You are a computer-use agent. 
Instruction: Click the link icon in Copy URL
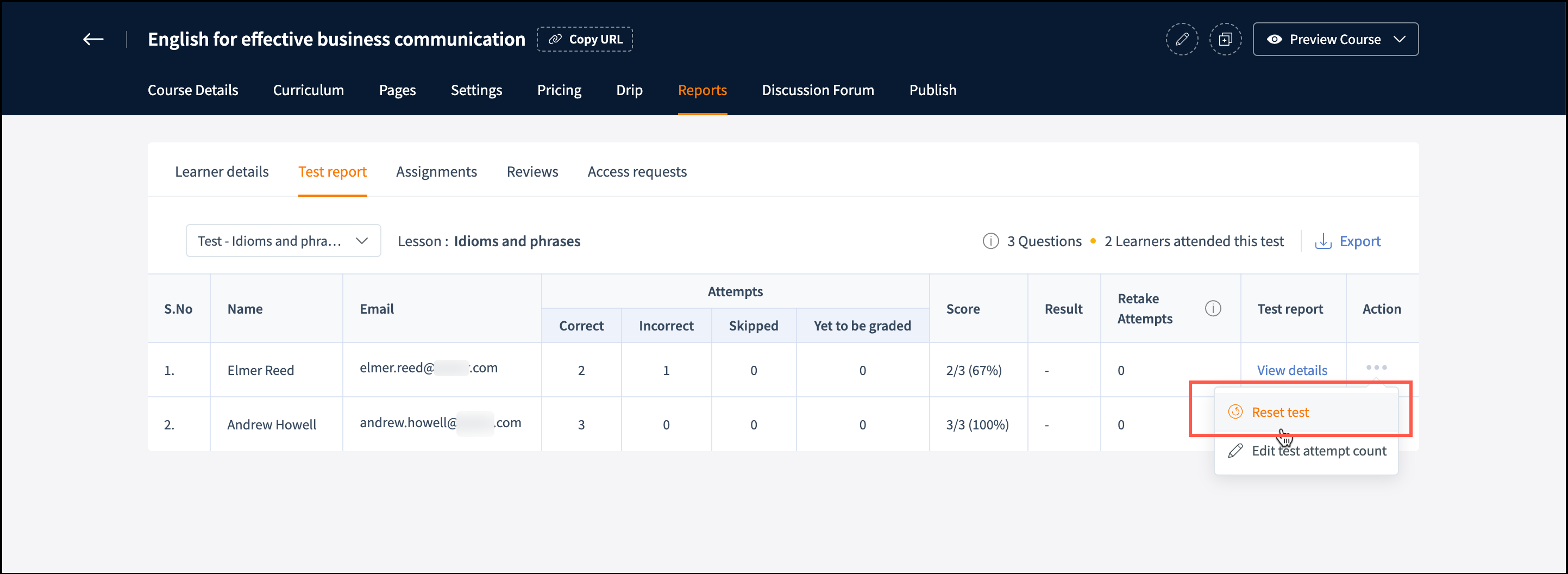click(x=555, y=40)
